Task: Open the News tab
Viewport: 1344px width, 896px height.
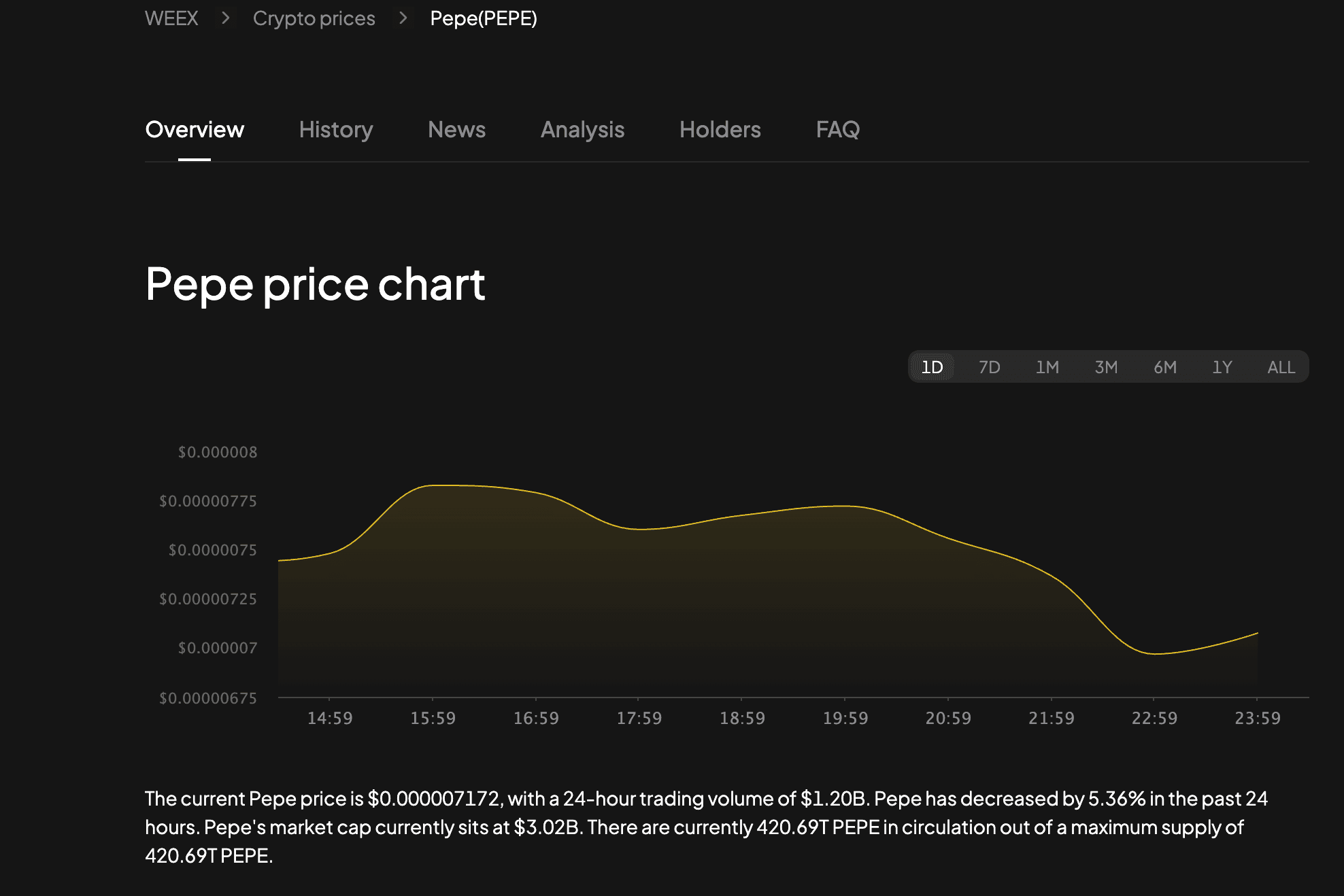Action: (x=456, y=130)
